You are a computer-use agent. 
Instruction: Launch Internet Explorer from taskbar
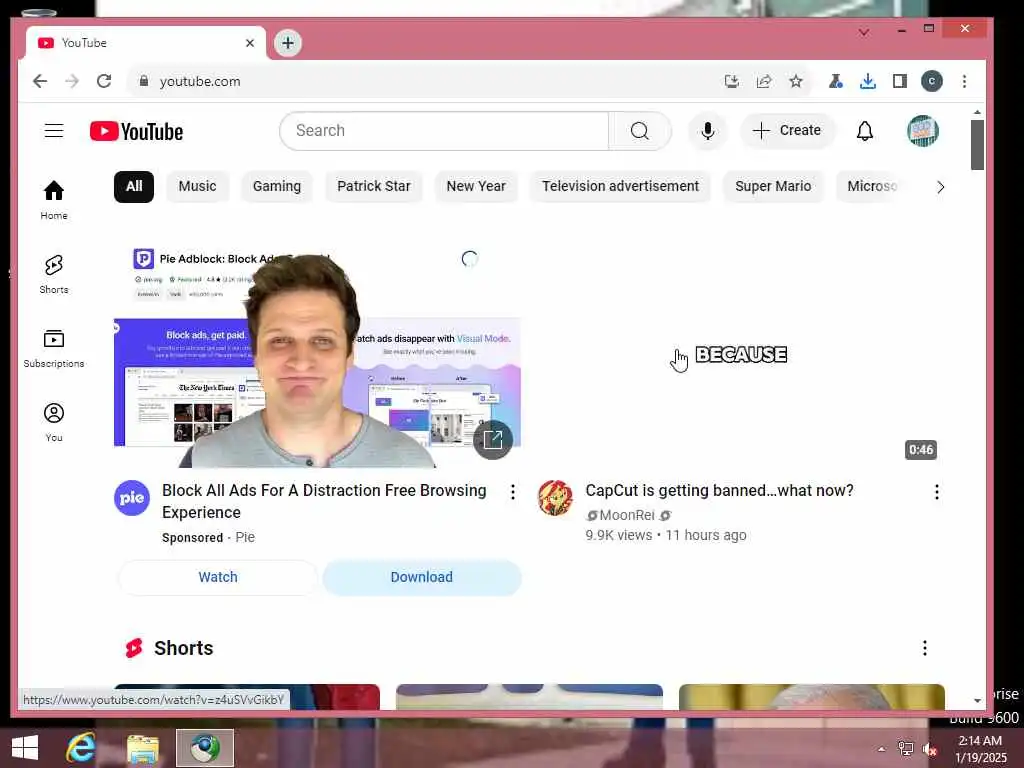pyautogui.click(x=81, y=748)
